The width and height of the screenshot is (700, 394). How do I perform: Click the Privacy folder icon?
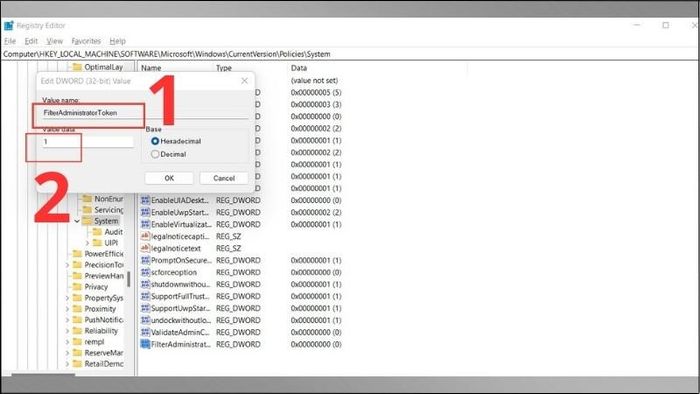[77, 286]
